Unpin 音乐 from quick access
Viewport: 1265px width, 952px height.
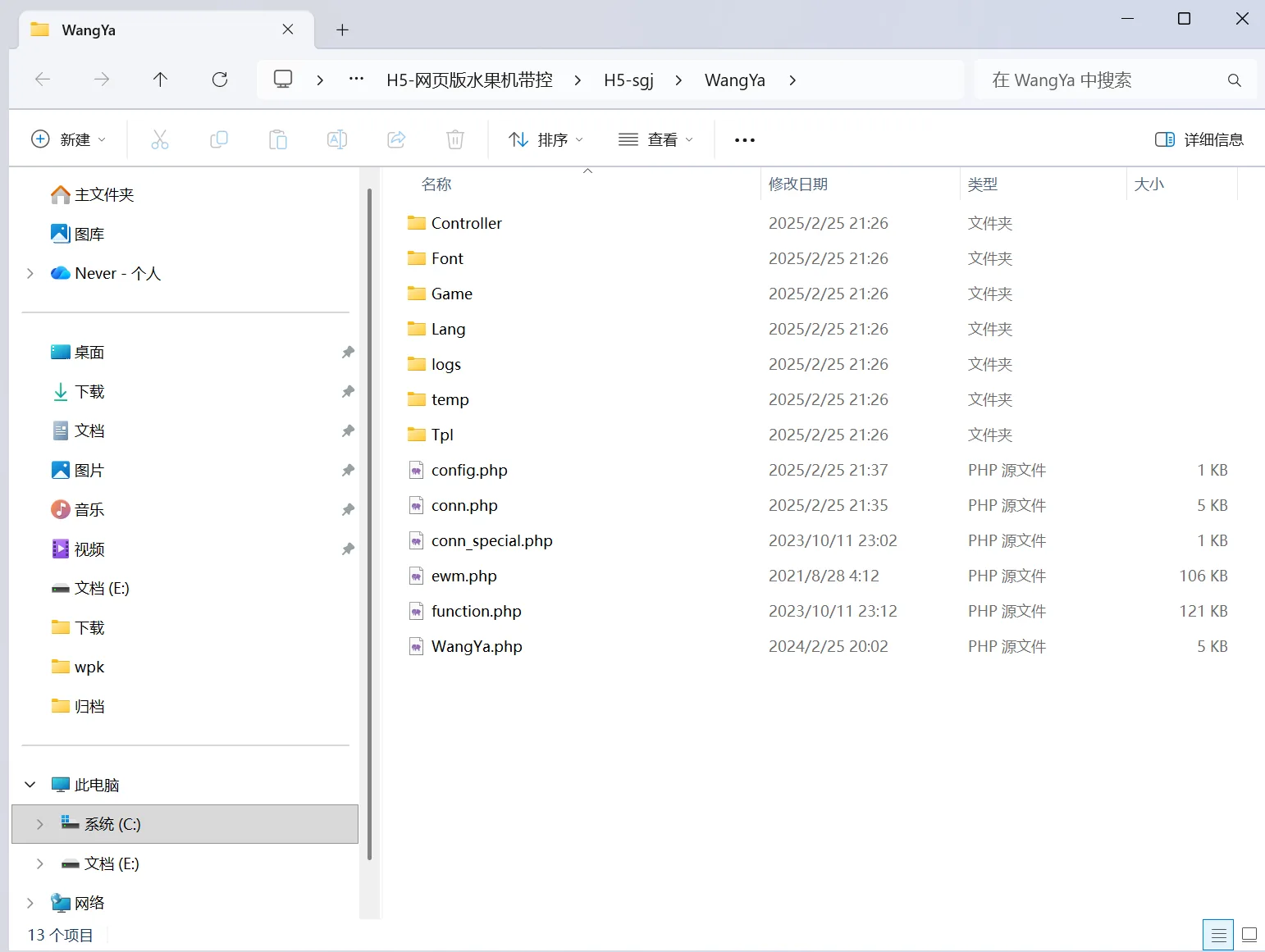348,510
